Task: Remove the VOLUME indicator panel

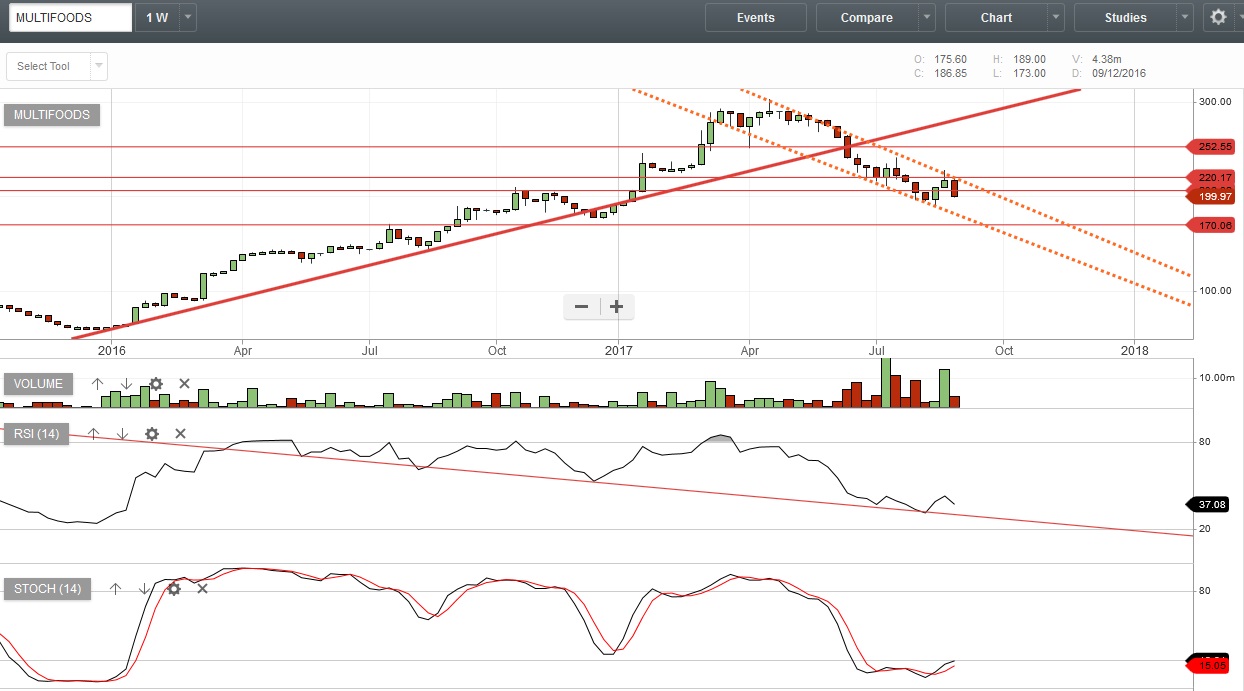Action: coord(184,384)
